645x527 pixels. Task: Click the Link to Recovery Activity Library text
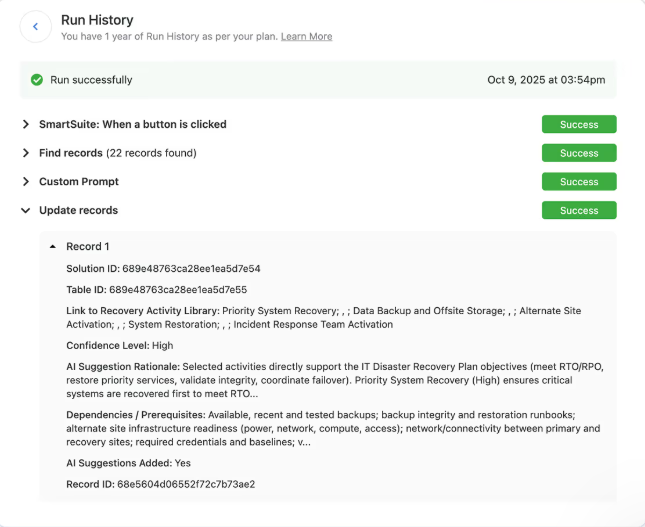click(323, 318)
